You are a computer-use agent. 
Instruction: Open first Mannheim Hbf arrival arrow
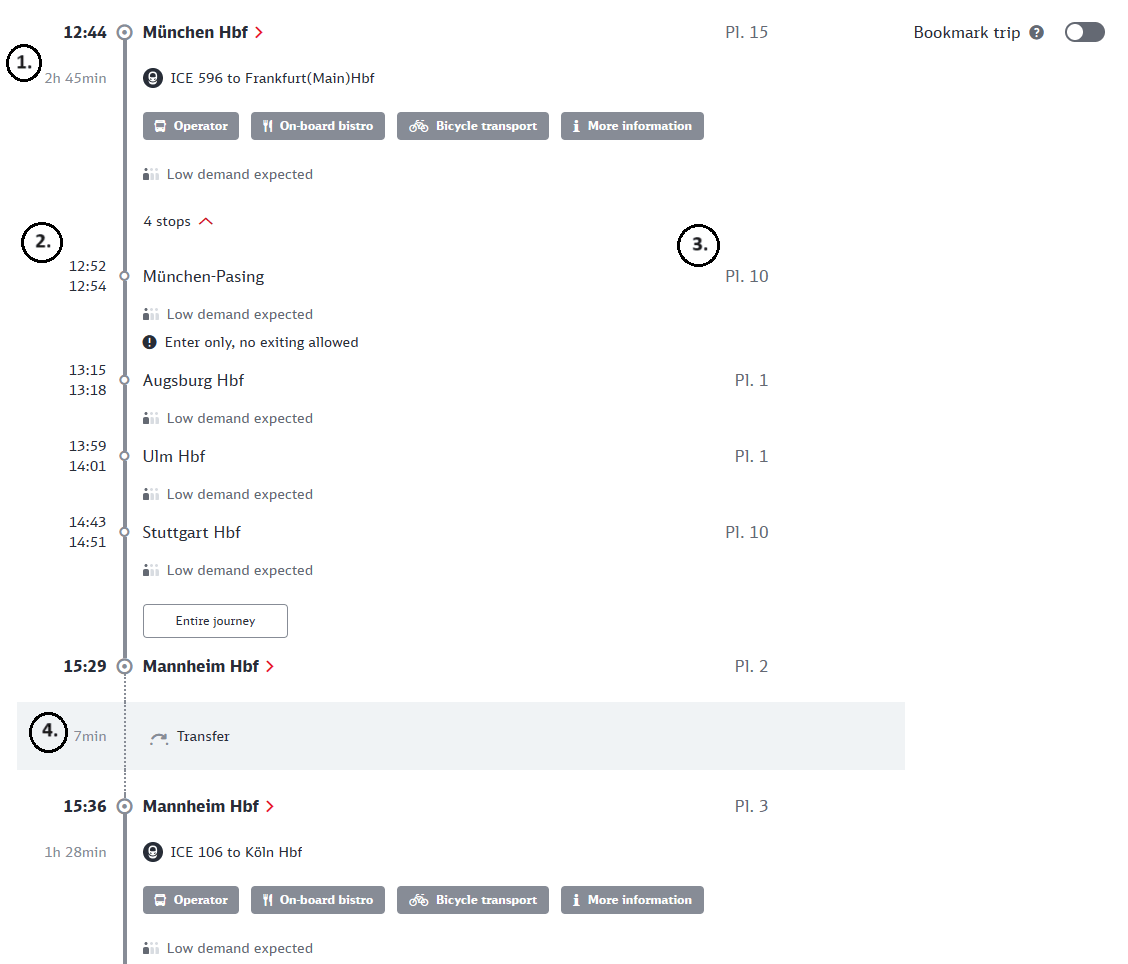point(270,666)
